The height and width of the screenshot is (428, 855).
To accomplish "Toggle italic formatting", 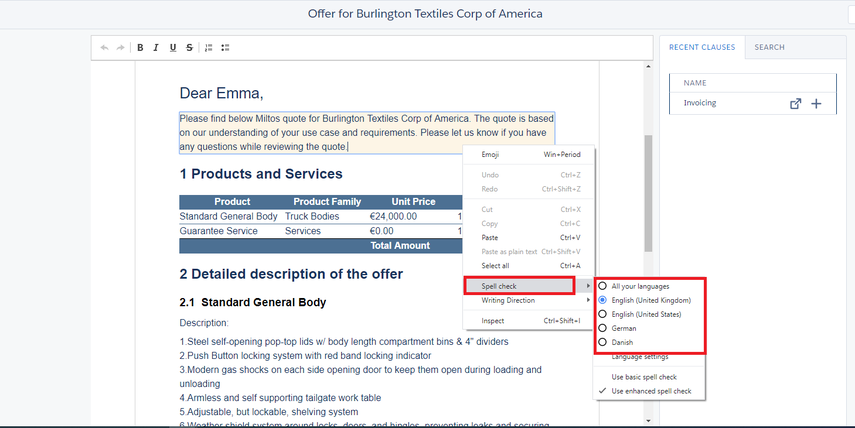I will click(x=157, y=47).
